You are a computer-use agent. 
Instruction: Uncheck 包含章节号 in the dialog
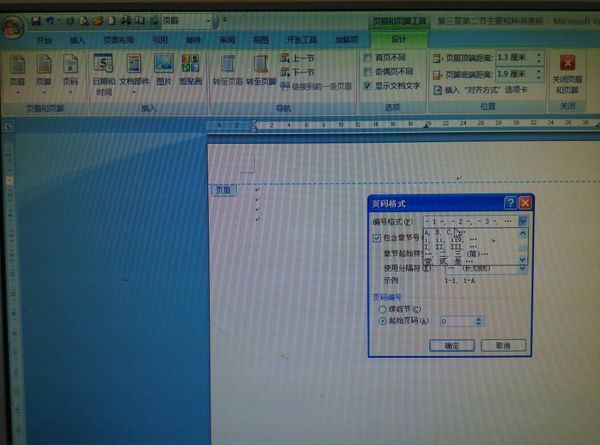tap(377, 239)
